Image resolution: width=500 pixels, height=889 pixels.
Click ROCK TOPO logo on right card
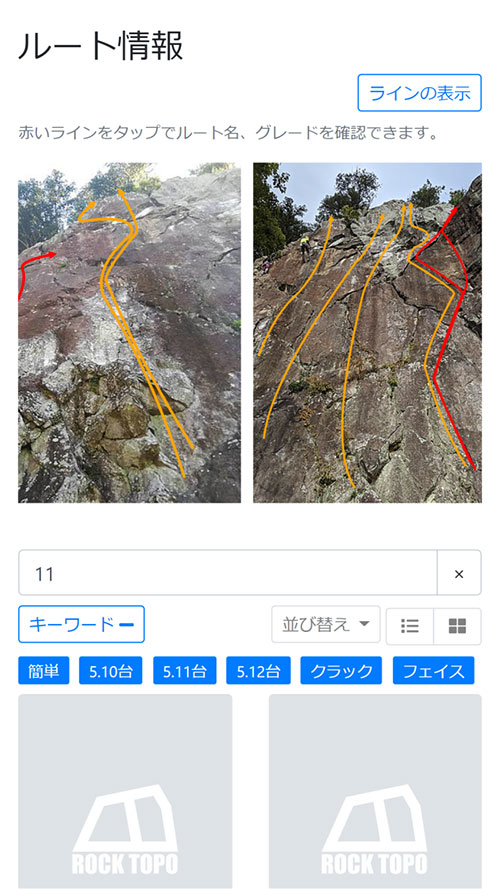pyautogui.click(x=375, y=829)
